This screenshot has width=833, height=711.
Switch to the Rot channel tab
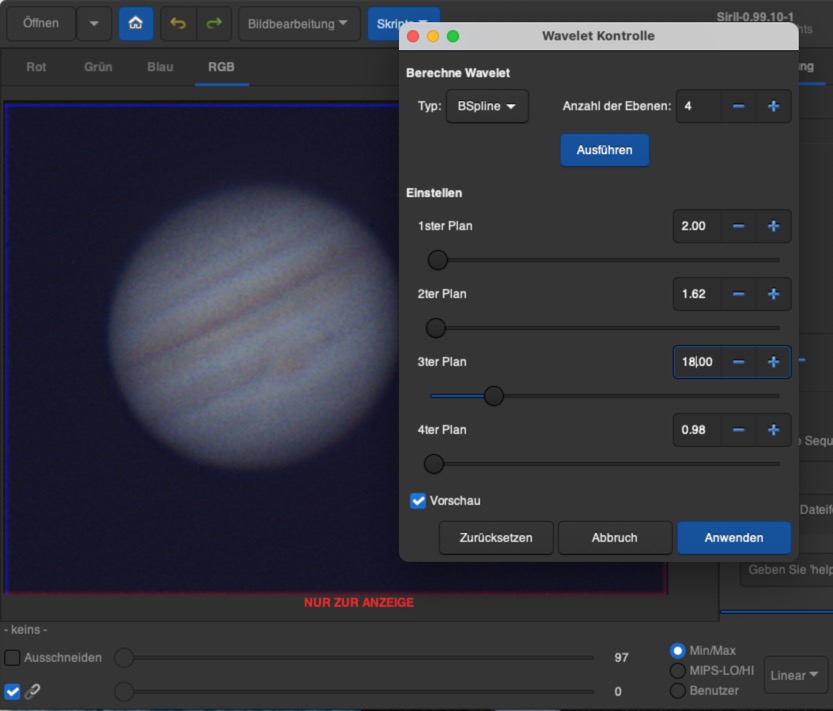(37, 67)
